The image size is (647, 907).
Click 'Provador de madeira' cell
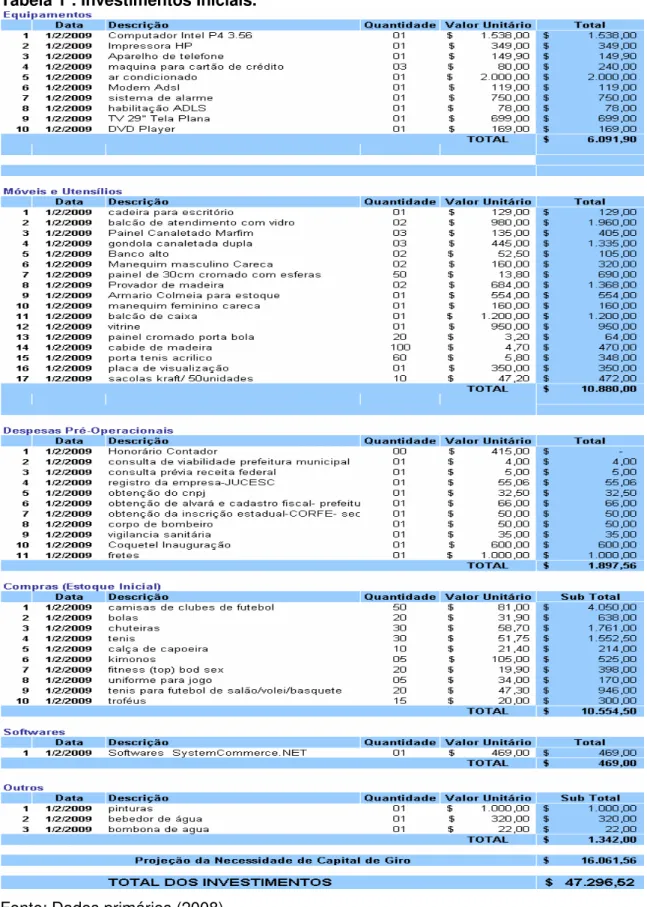165,285
